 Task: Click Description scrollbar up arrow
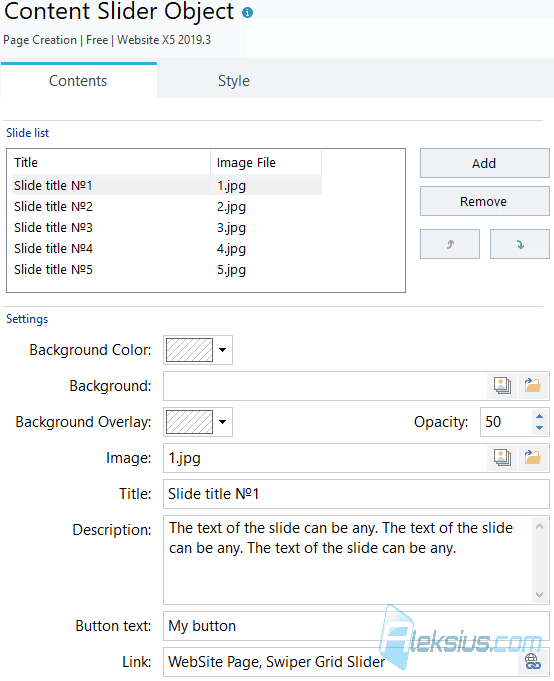point(540,526)
